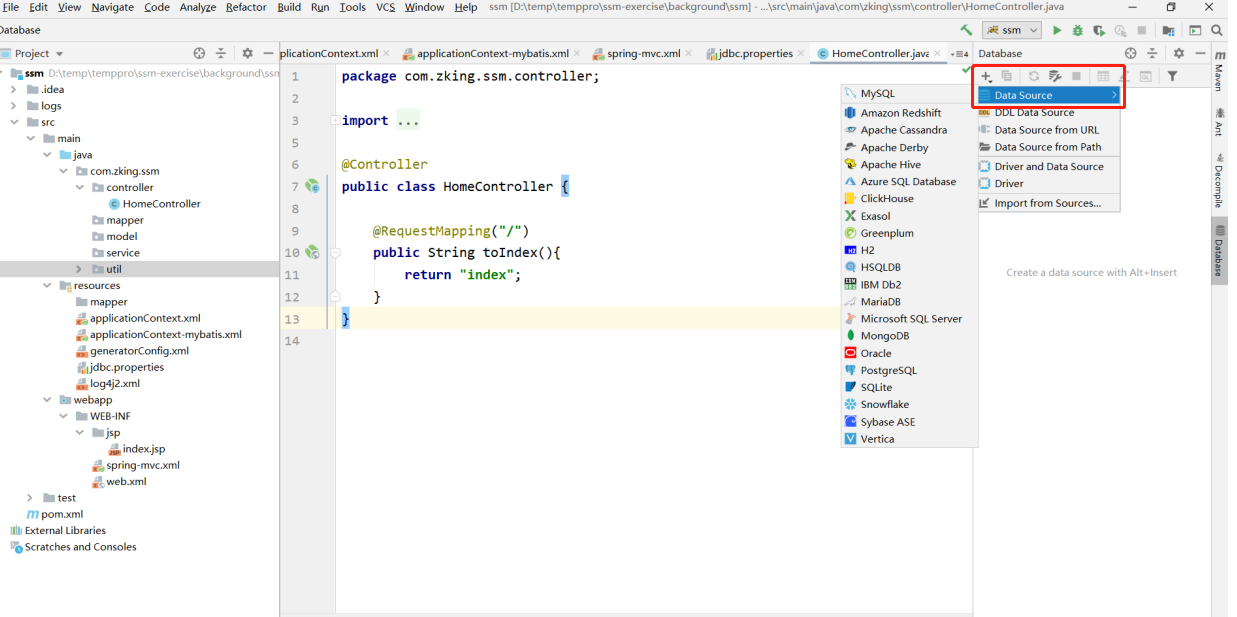
Task: Collapse all in Database panel
Action: tap(1152, 53)
